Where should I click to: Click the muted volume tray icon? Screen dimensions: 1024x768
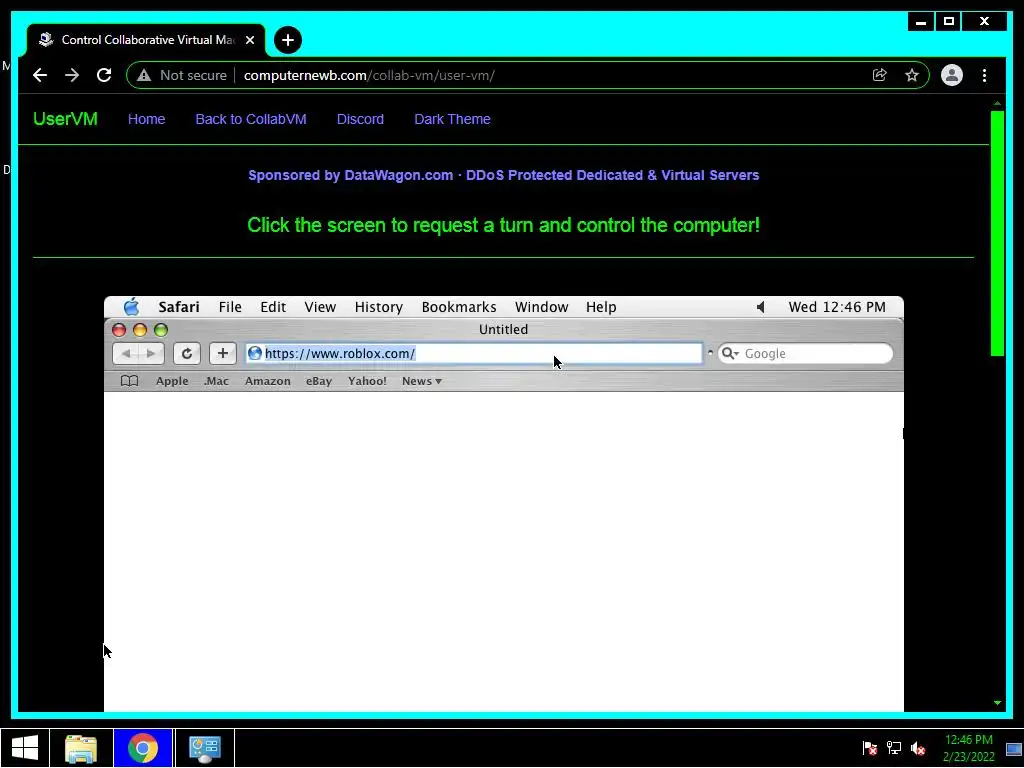918,748
